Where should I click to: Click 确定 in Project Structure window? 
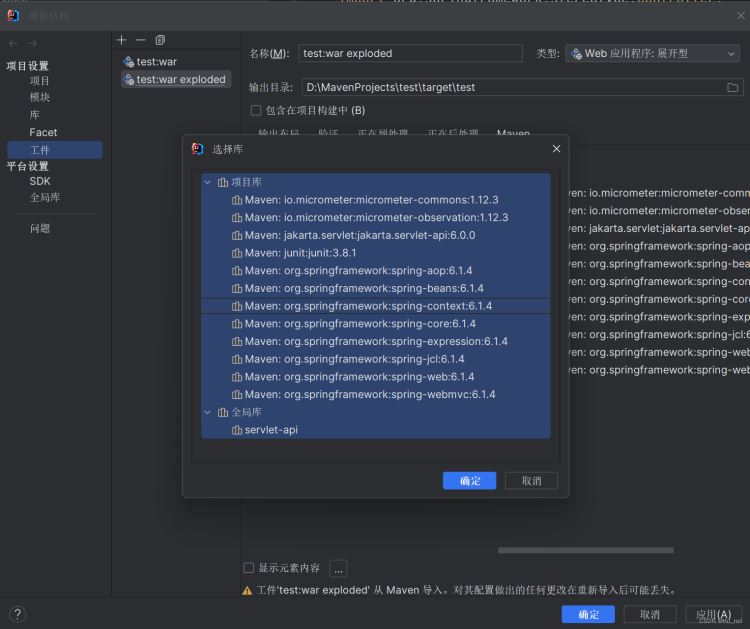pyautogui.click(x=588, y=614)
